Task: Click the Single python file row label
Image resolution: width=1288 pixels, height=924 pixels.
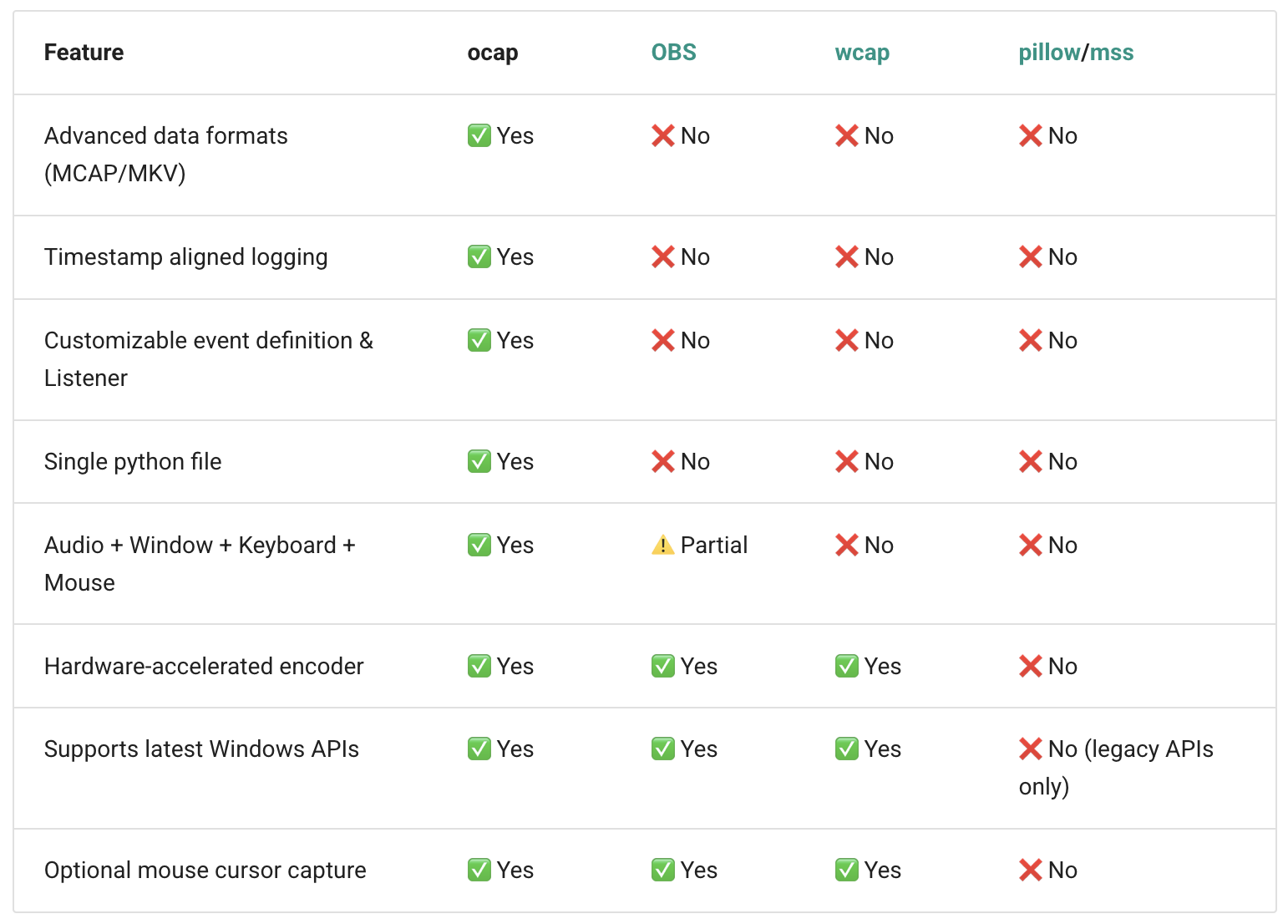Action: 133,462
